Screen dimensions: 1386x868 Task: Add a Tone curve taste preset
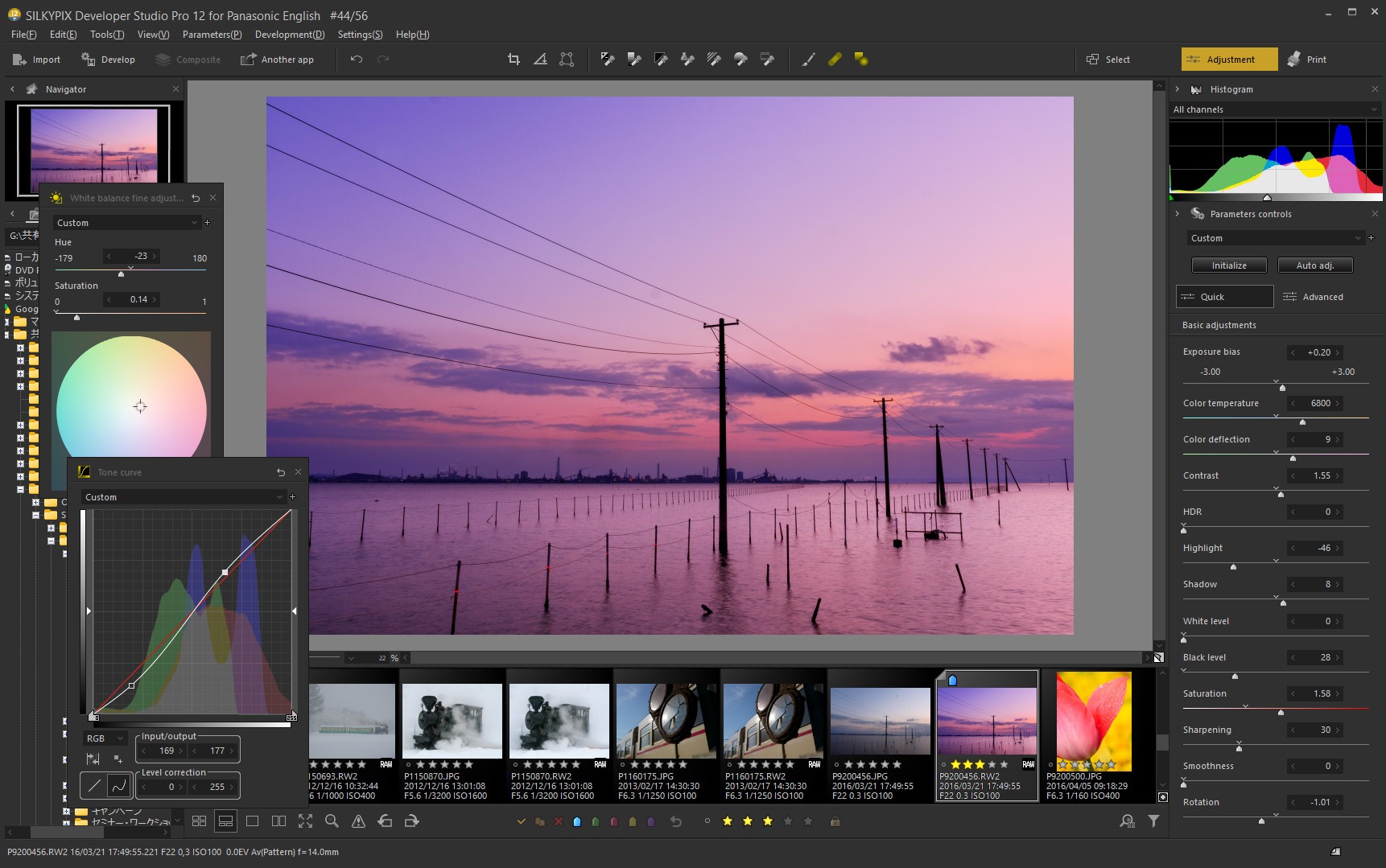point(293,497)
